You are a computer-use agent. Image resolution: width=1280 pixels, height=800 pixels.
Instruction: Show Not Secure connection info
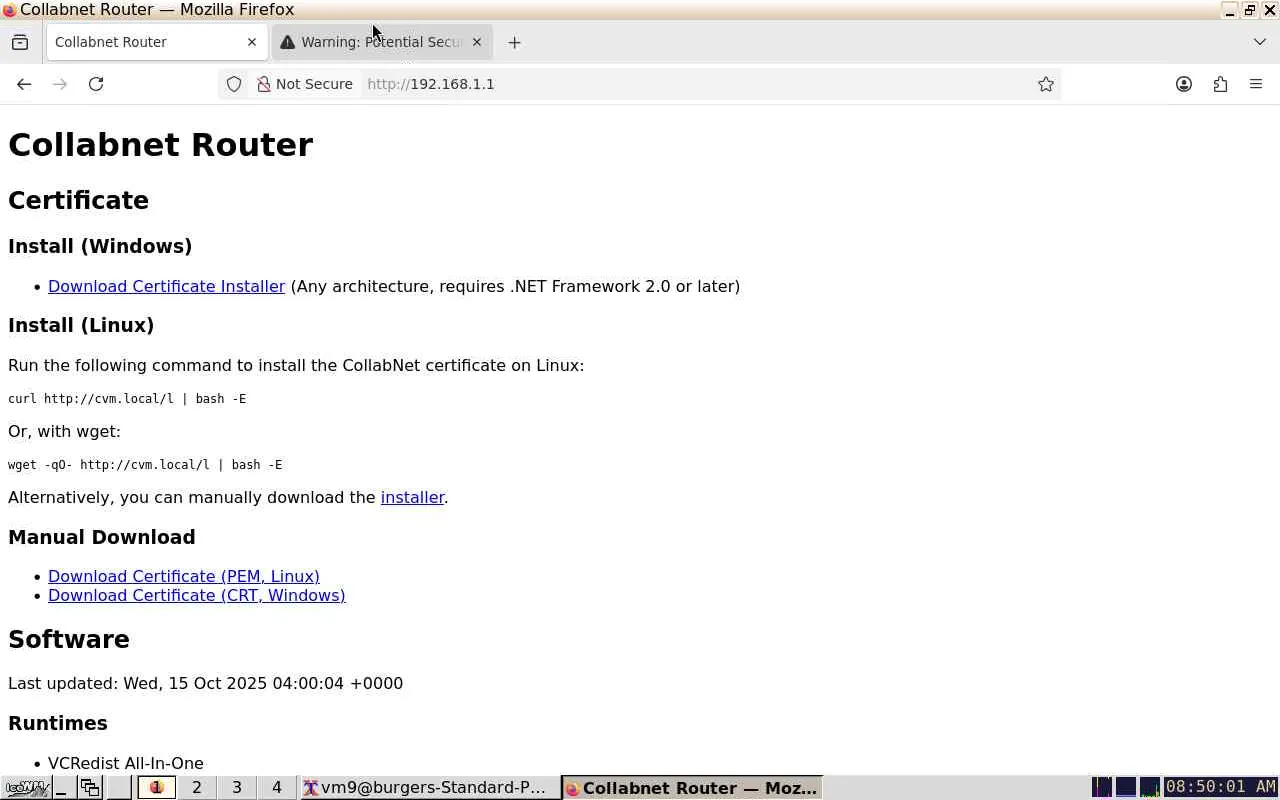pyautogui.click(x=305, y=84)
